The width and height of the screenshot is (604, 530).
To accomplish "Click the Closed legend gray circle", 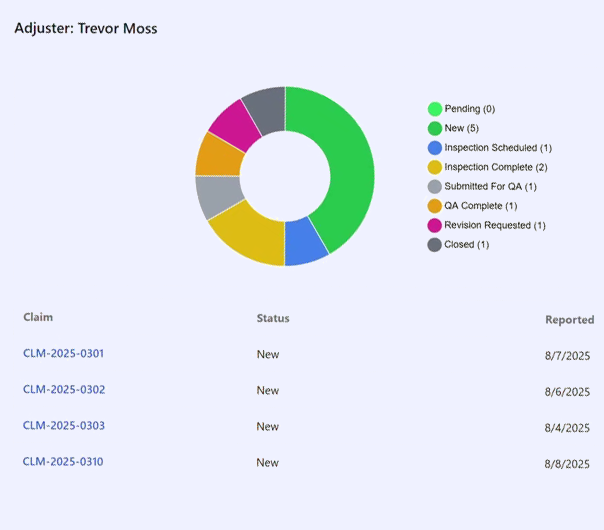I will coord(434,244).
